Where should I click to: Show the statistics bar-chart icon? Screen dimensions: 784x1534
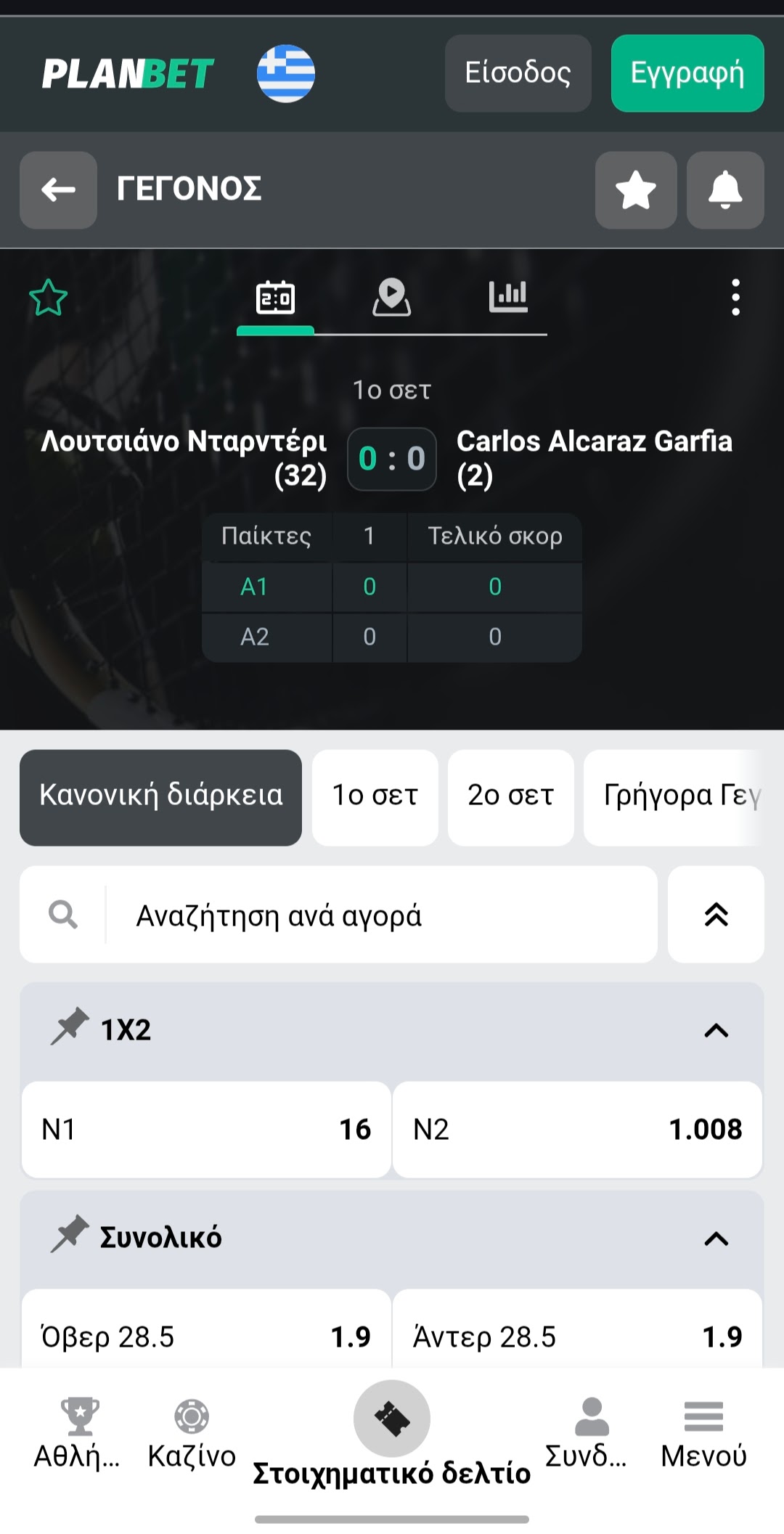point(507,296)
